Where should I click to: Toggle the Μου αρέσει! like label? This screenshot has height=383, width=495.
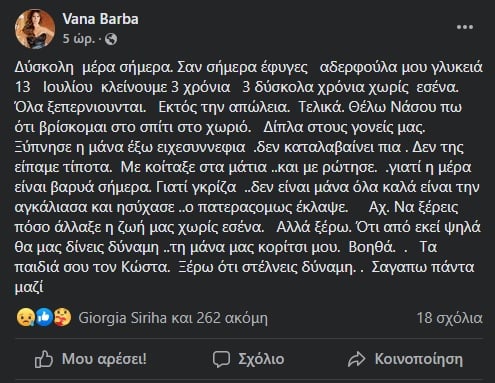(104, 359)
